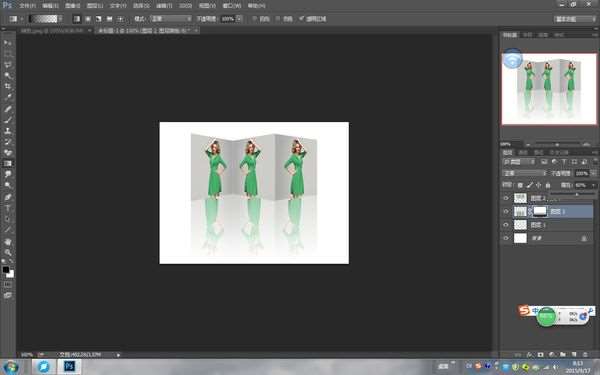Select the Pen tool
The height and width of the screenshot is (375, 600).
(x=8, y=197)
